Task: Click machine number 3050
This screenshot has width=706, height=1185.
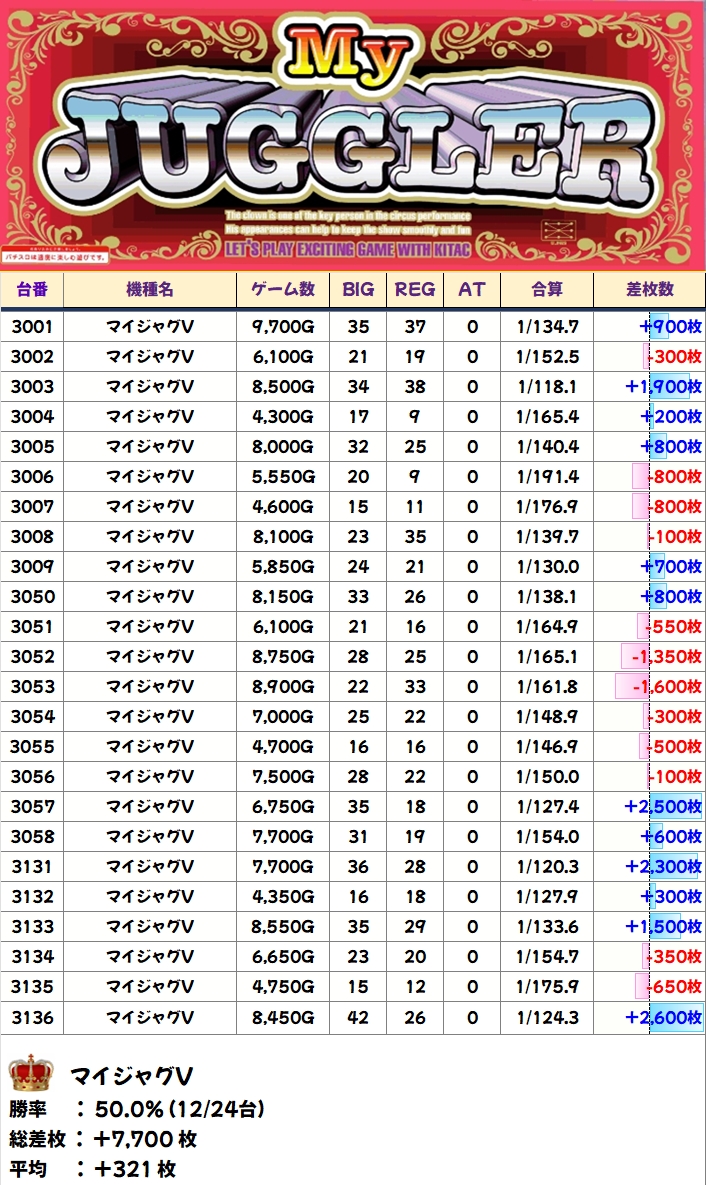Action: [x=32, y=597]
